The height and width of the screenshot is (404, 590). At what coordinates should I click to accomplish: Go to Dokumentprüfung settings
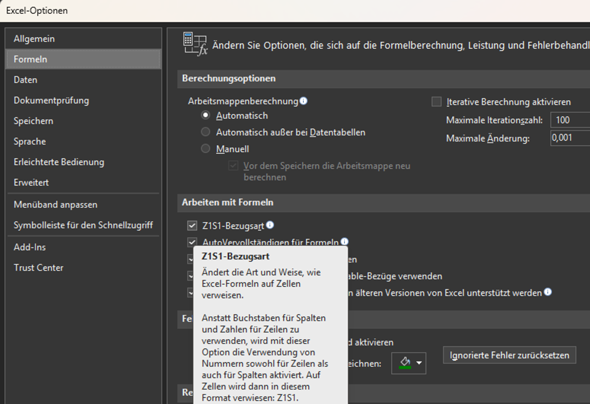(x=84, y=100)
